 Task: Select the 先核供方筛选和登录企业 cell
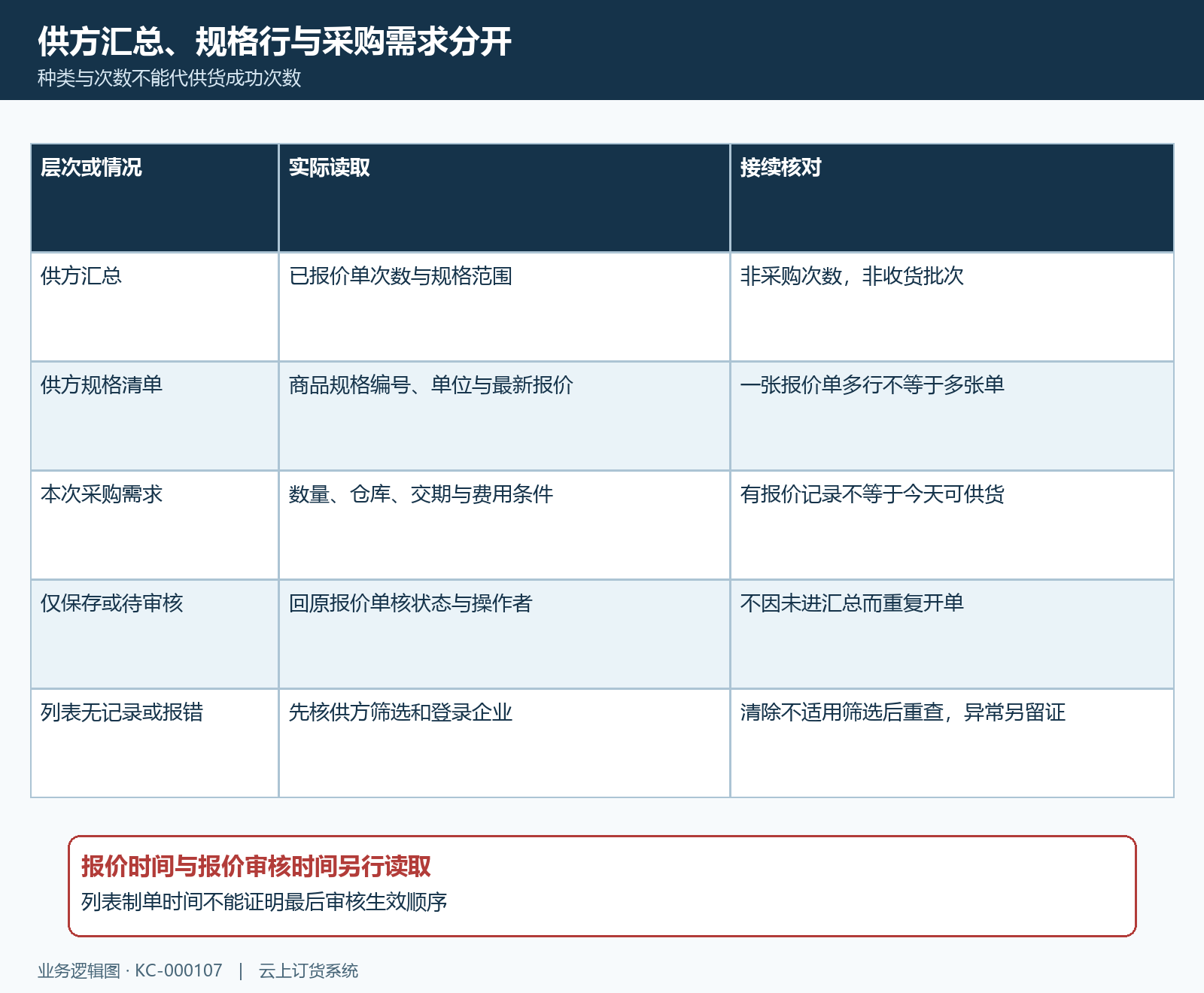pyautogui.click(x=504, y=743)
